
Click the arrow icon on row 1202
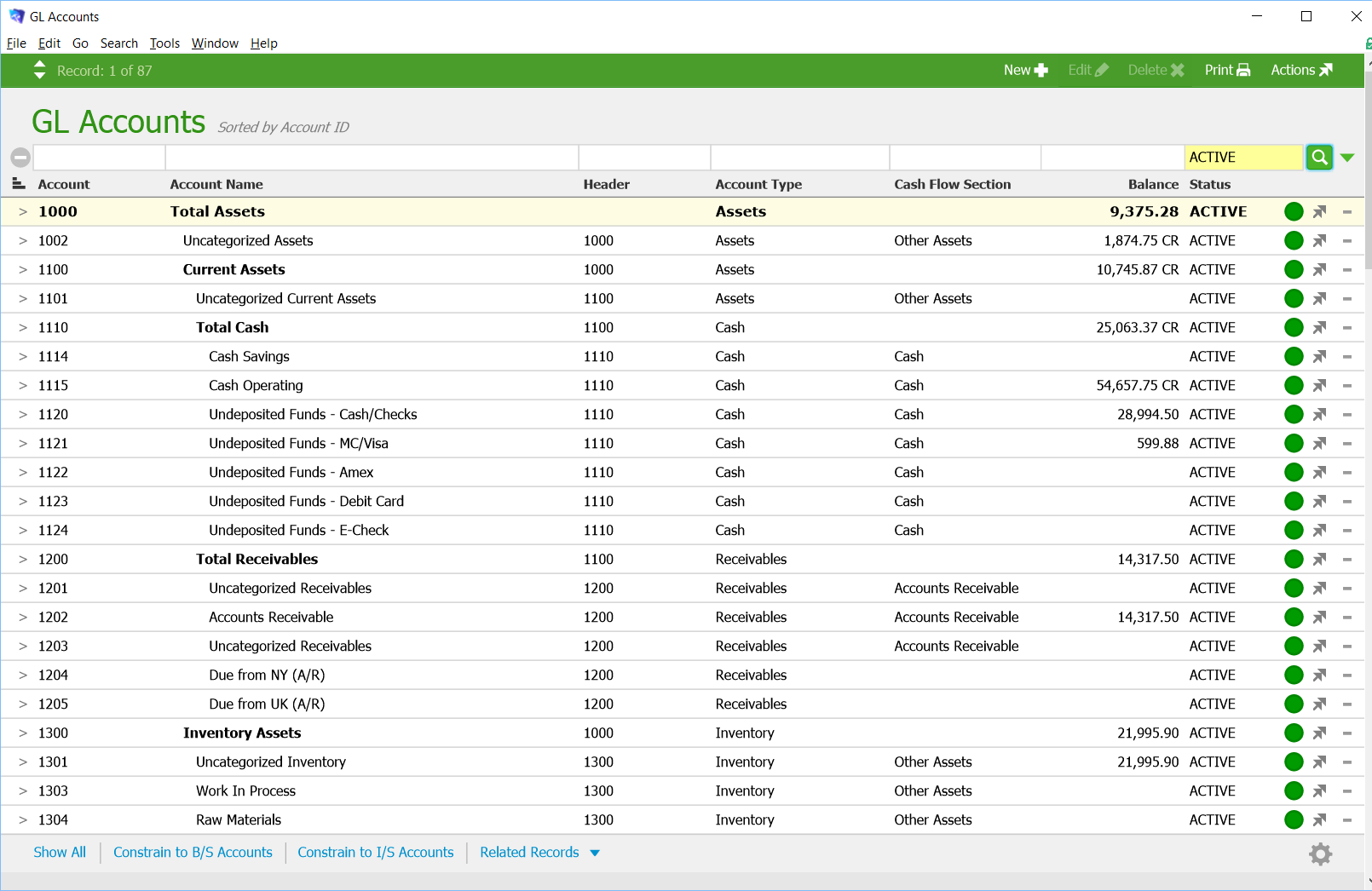pos(1319,618)
